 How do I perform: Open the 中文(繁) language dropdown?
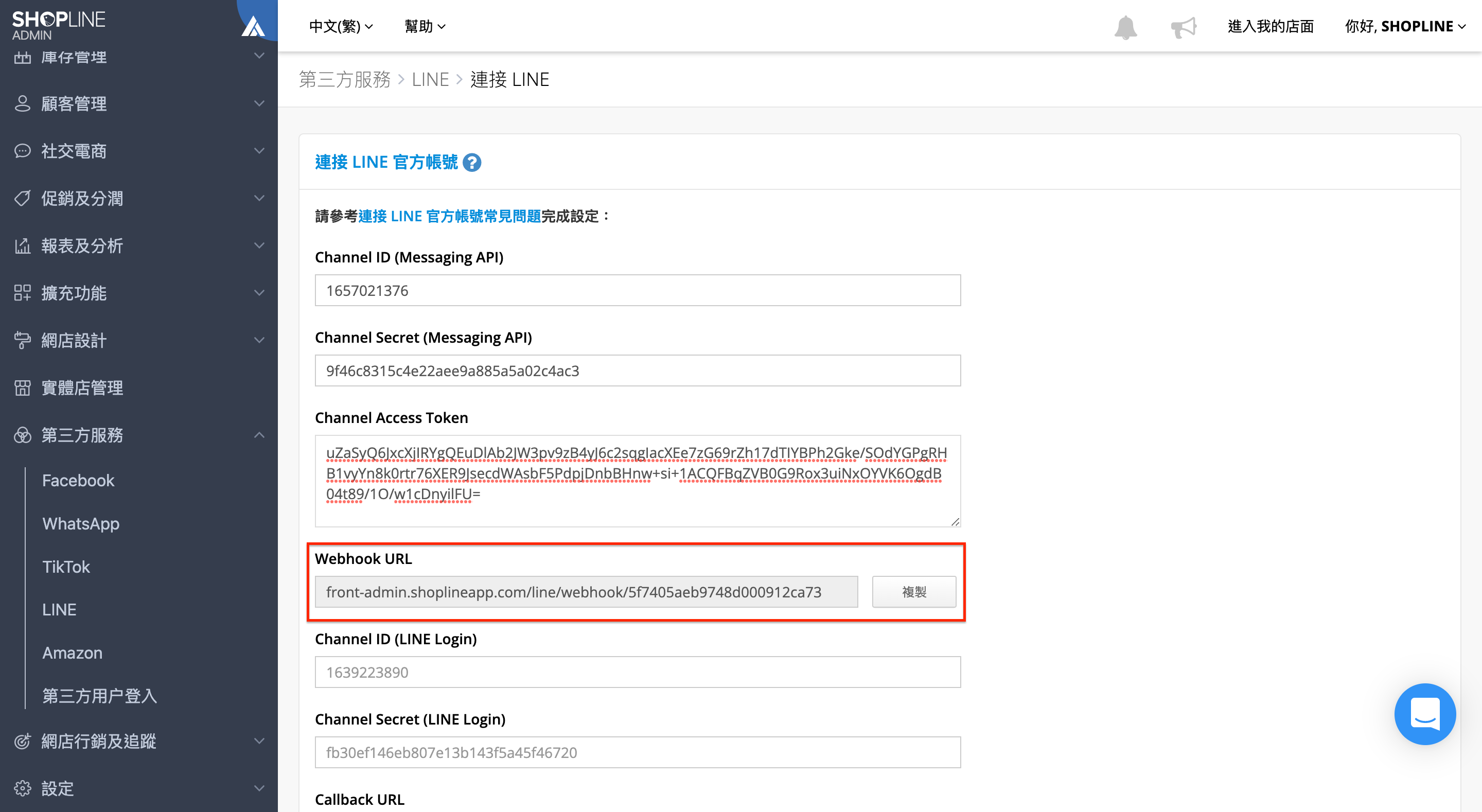[x=341, y=26]
